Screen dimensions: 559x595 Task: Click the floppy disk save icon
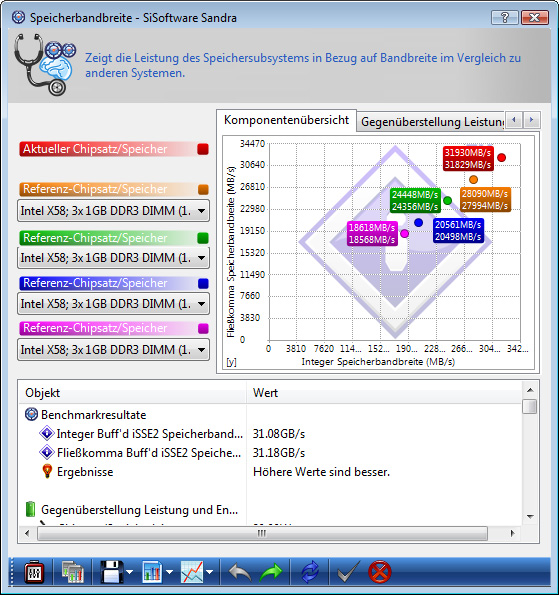tap(112, 572)
